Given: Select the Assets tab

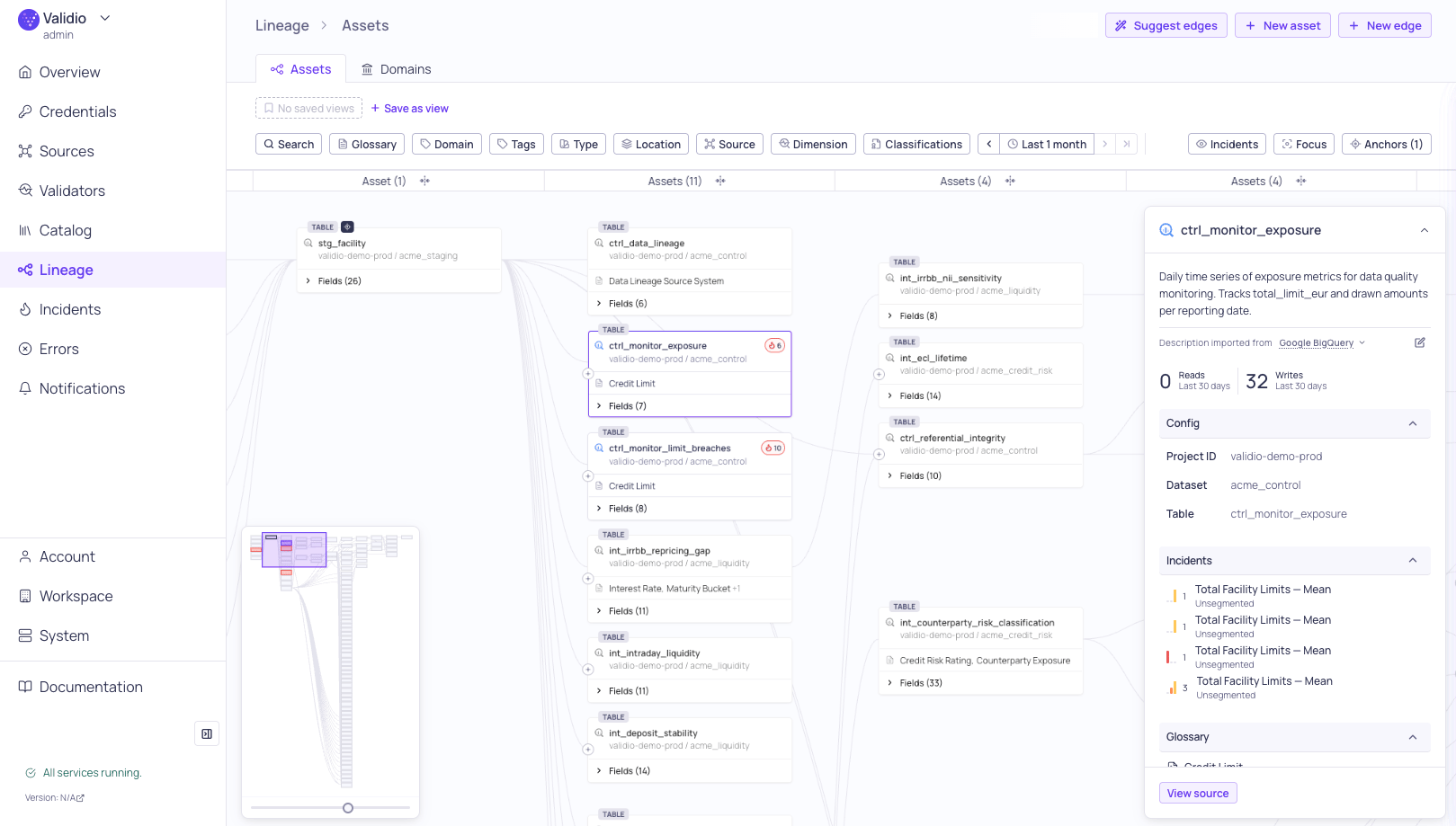Looking at the screenshot, I should 300,69.
